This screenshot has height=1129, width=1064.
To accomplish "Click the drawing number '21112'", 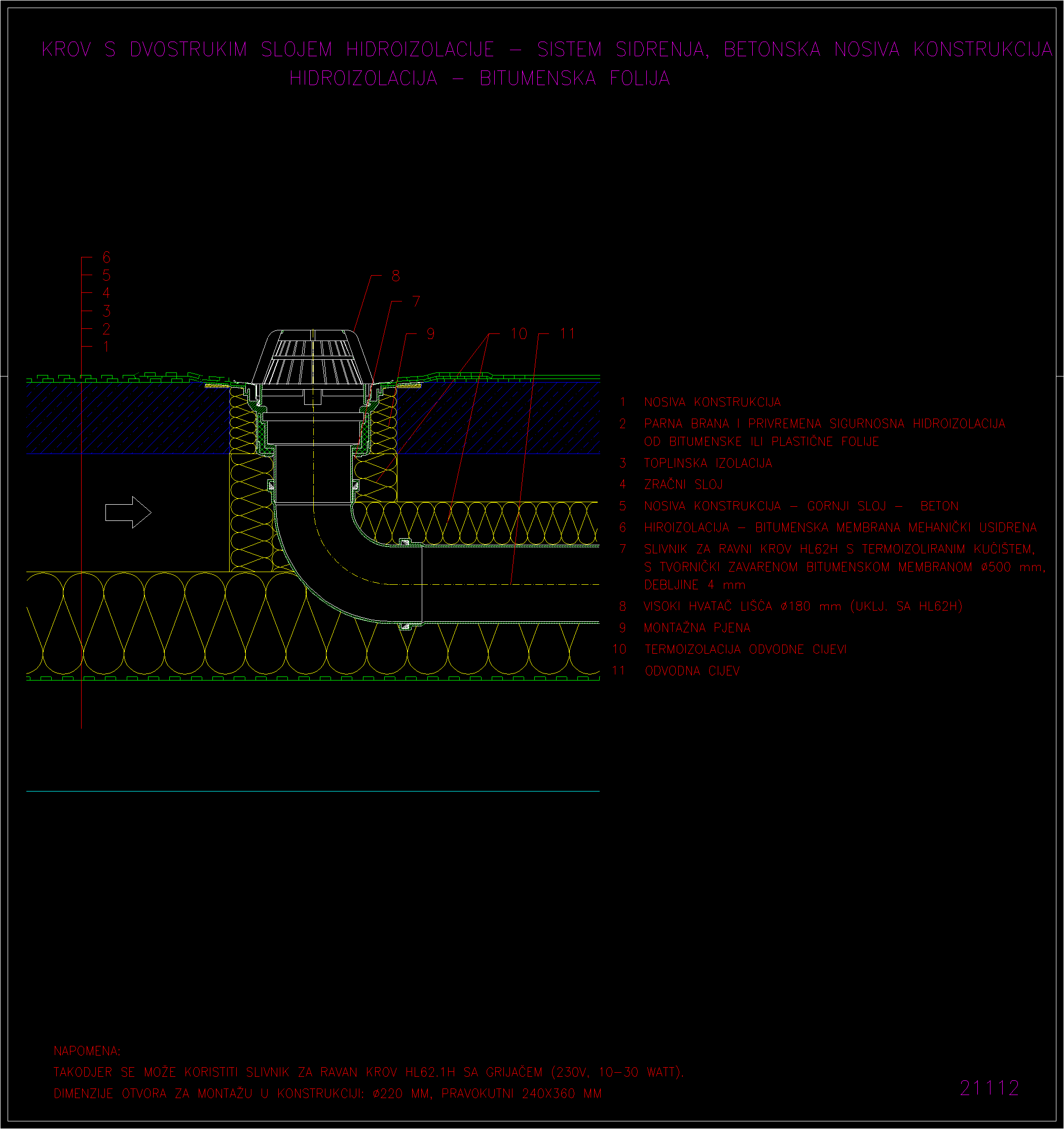I will click(x=989, y=1088).
